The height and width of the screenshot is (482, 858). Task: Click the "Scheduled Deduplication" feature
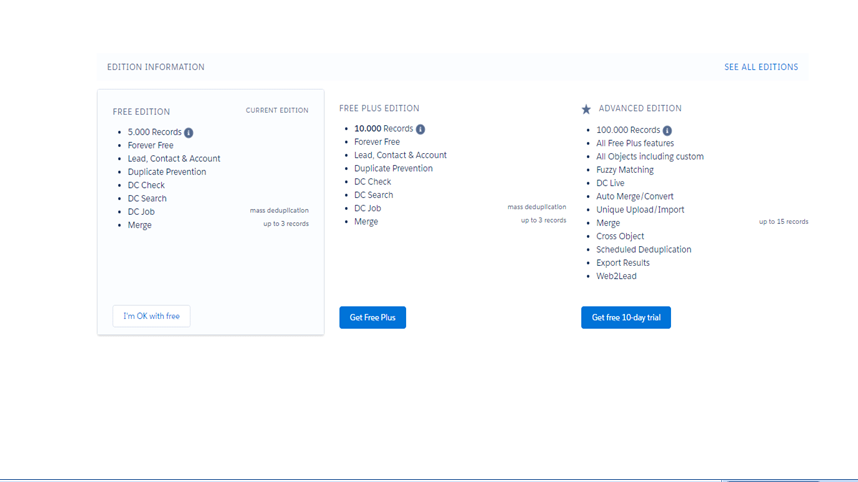coord(644,249)
